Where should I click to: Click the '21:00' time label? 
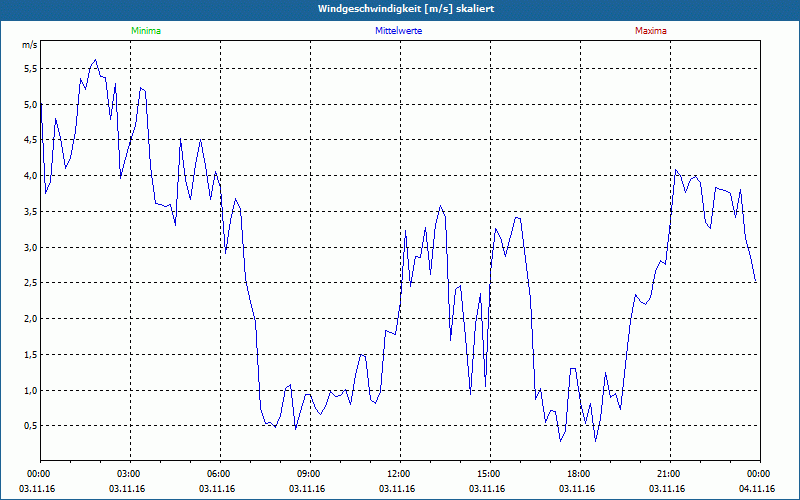[670, 474]
